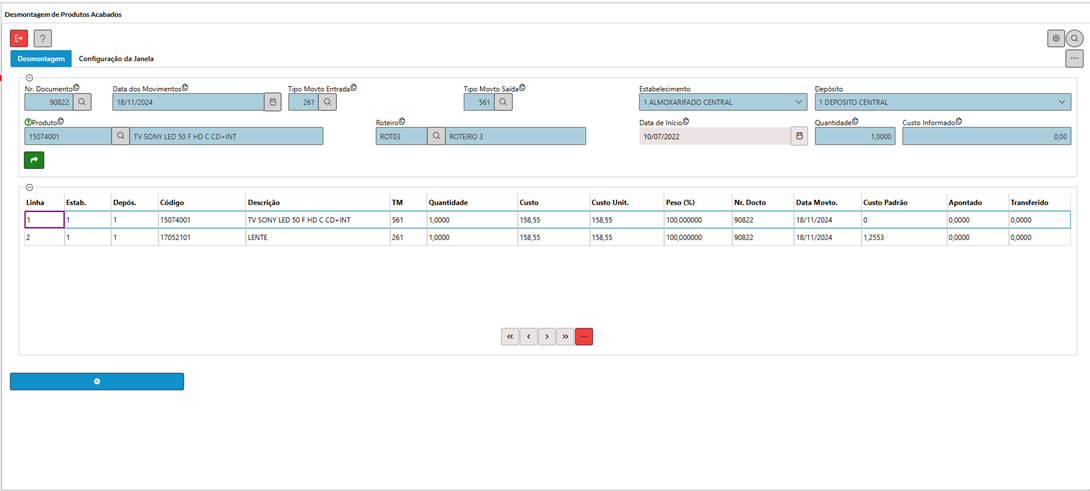Image resolution: width=1090 pixels, height=491 pixels.
Task: Click the round magnifier search icon at top right
Action: pos(1074,38)
